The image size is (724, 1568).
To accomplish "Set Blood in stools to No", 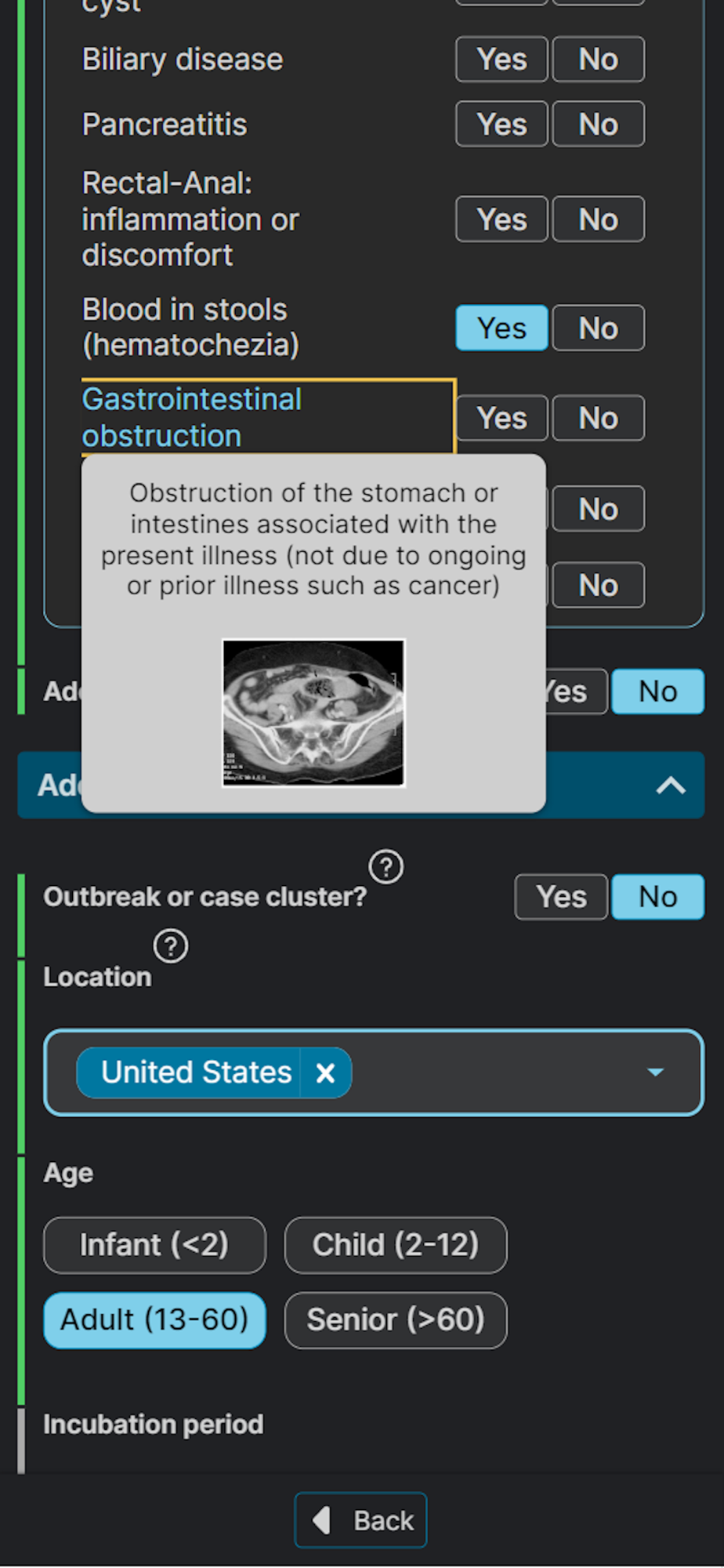I will (x=598, y=328).
